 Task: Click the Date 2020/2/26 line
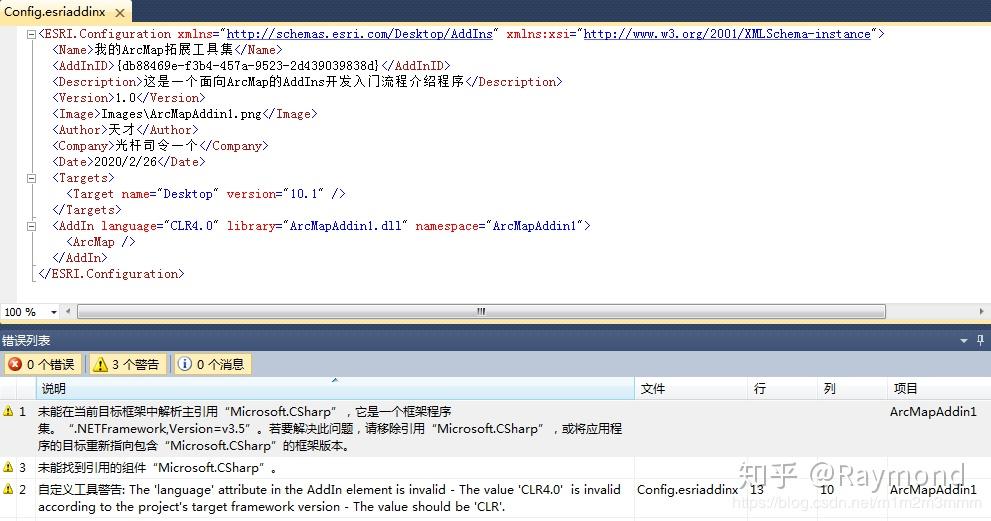[128, 162]
